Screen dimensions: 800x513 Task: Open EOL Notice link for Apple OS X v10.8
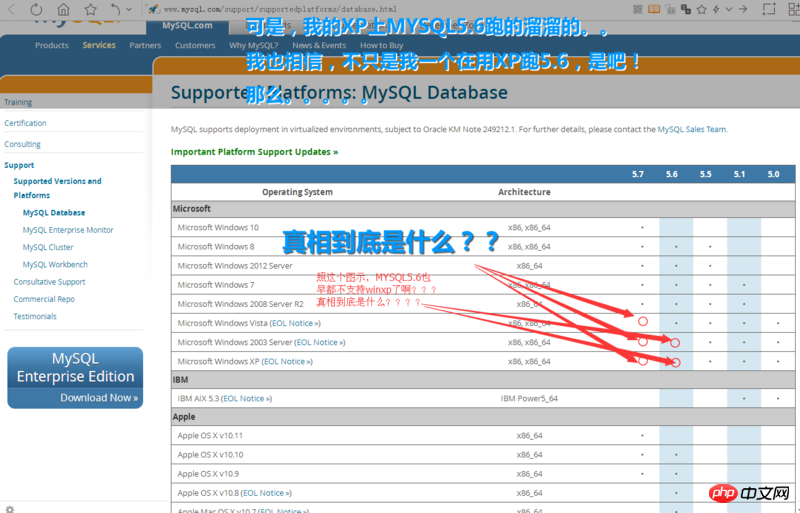[x=266, y=493]
